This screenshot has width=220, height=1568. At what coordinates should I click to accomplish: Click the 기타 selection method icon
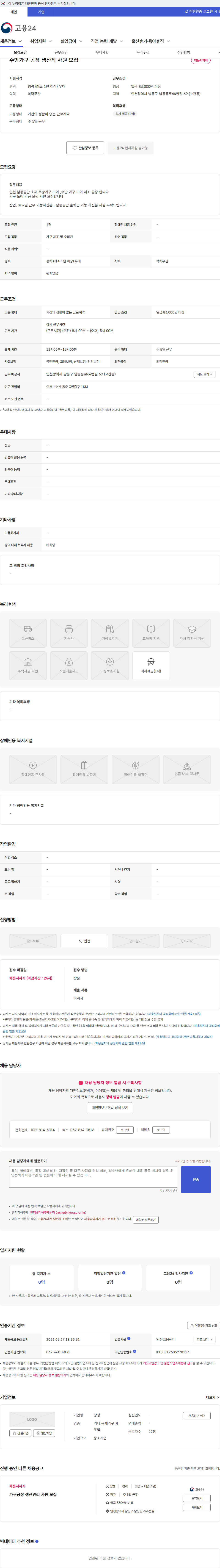pos(187,941)
